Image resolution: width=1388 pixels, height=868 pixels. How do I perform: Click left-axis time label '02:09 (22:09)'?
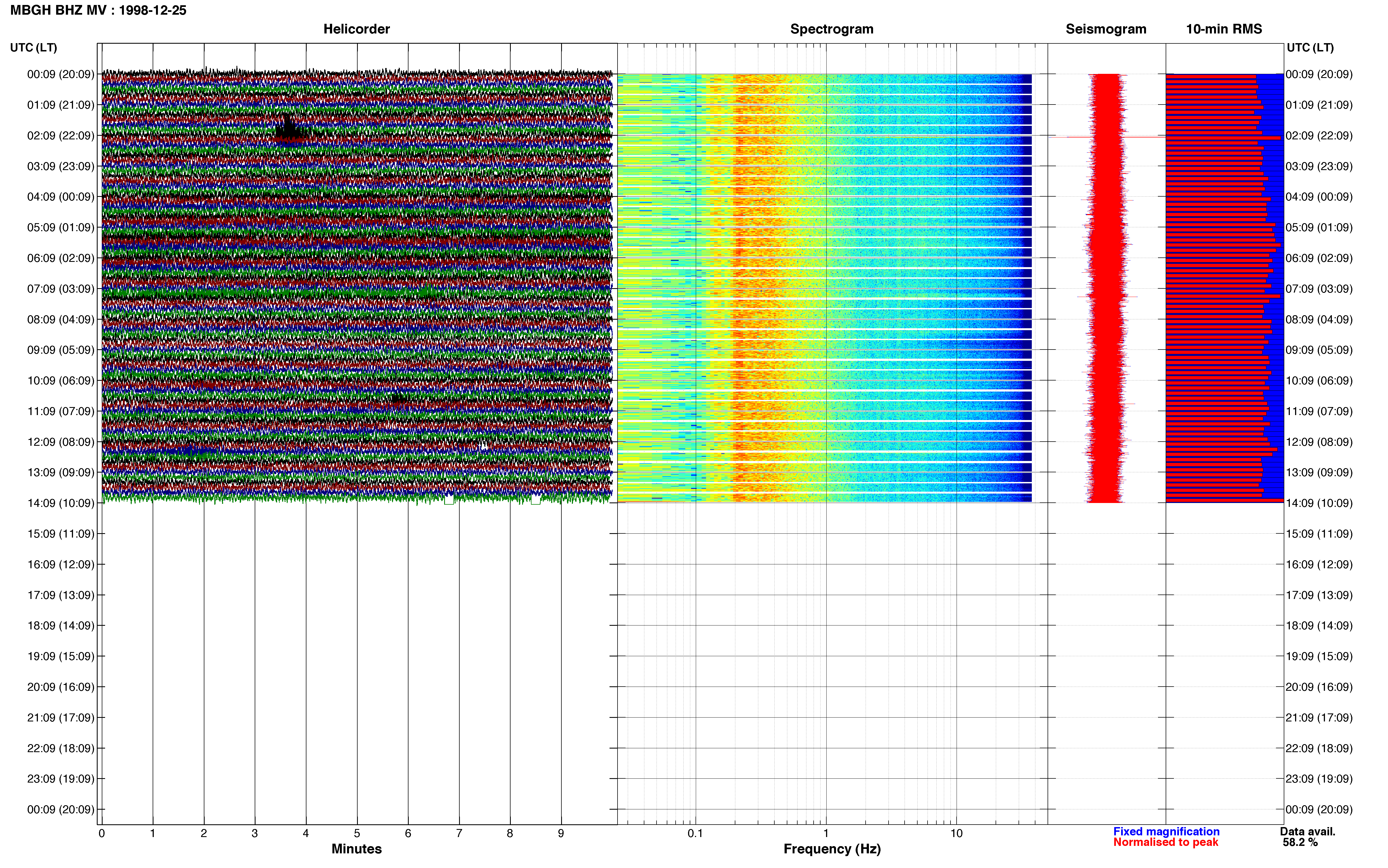pyautogui.click(x=61, y=135)
